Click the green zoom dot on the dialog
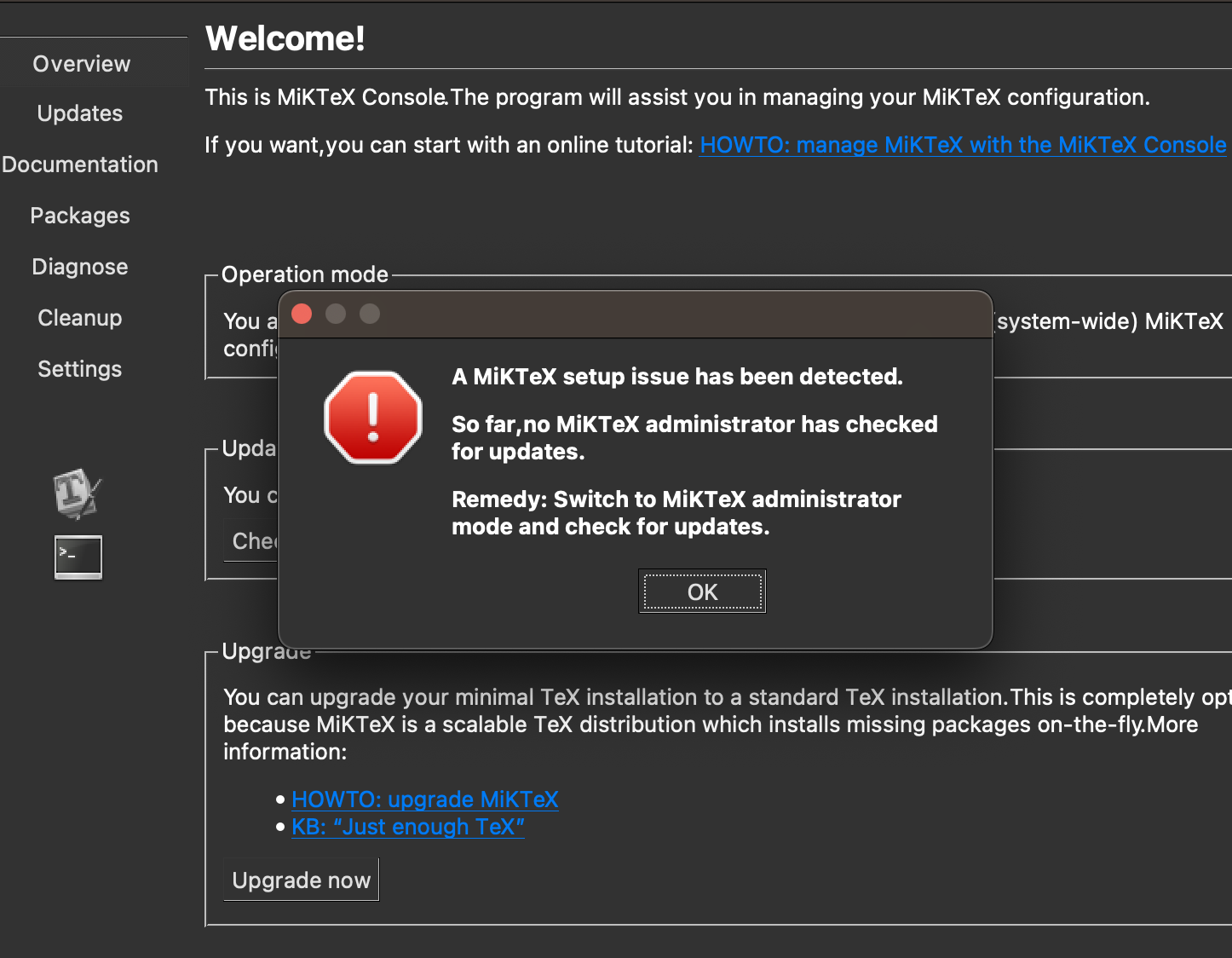This screenshot has width=1232, height=958. click(370, 314)
